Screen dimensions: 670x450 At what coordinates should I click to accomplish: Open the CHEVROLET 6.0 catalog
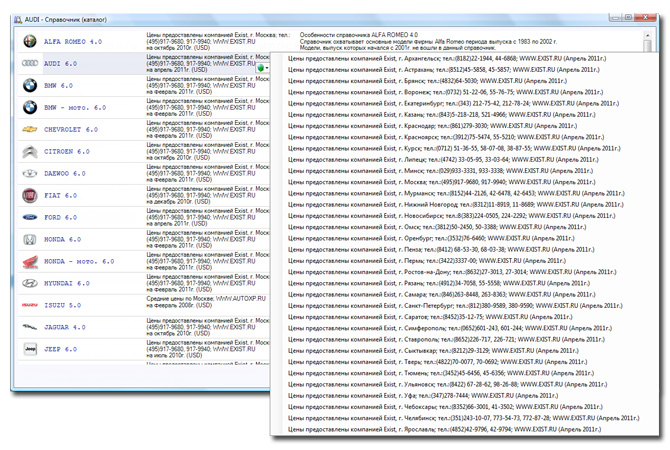[71, 129]
